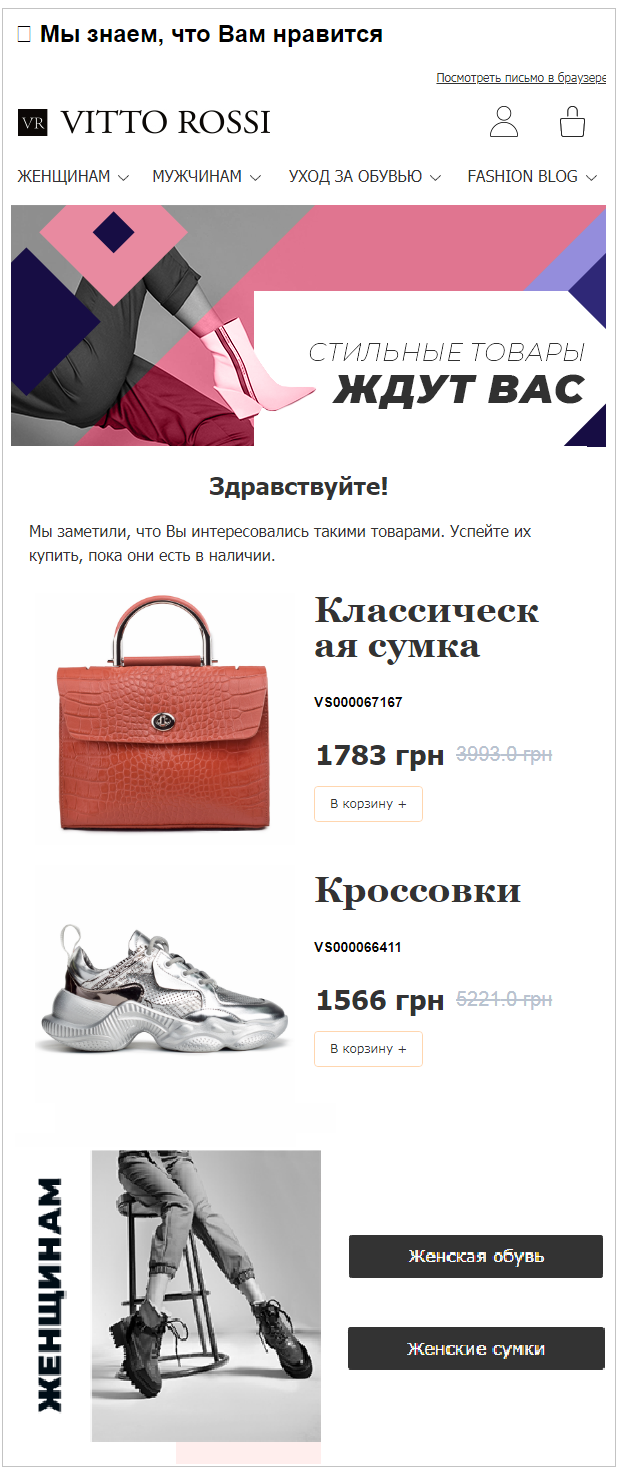
Task: Expand the УХОД ЗА ОБУВЬЮ chevron
Action: point(435,177)
